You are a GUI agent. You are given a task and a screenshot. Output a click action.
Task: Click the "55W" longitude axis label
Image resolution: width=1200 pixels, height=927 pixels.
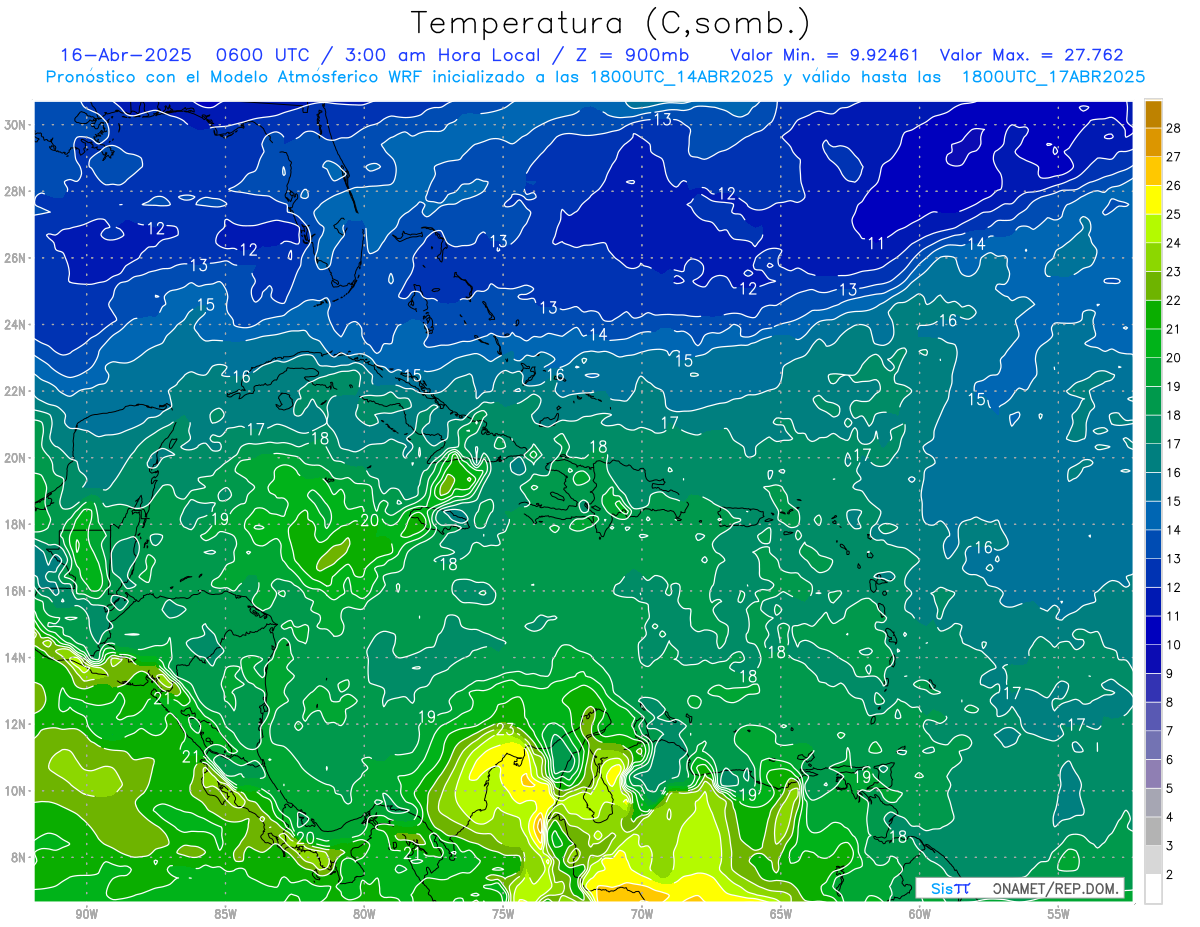1059,914
